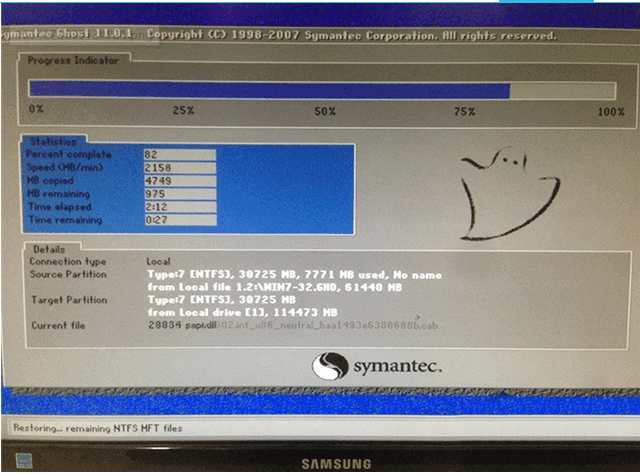This screenshot has height=473, width=640.
Task: Click the 75% progress marker
Action: click(464, 111)
